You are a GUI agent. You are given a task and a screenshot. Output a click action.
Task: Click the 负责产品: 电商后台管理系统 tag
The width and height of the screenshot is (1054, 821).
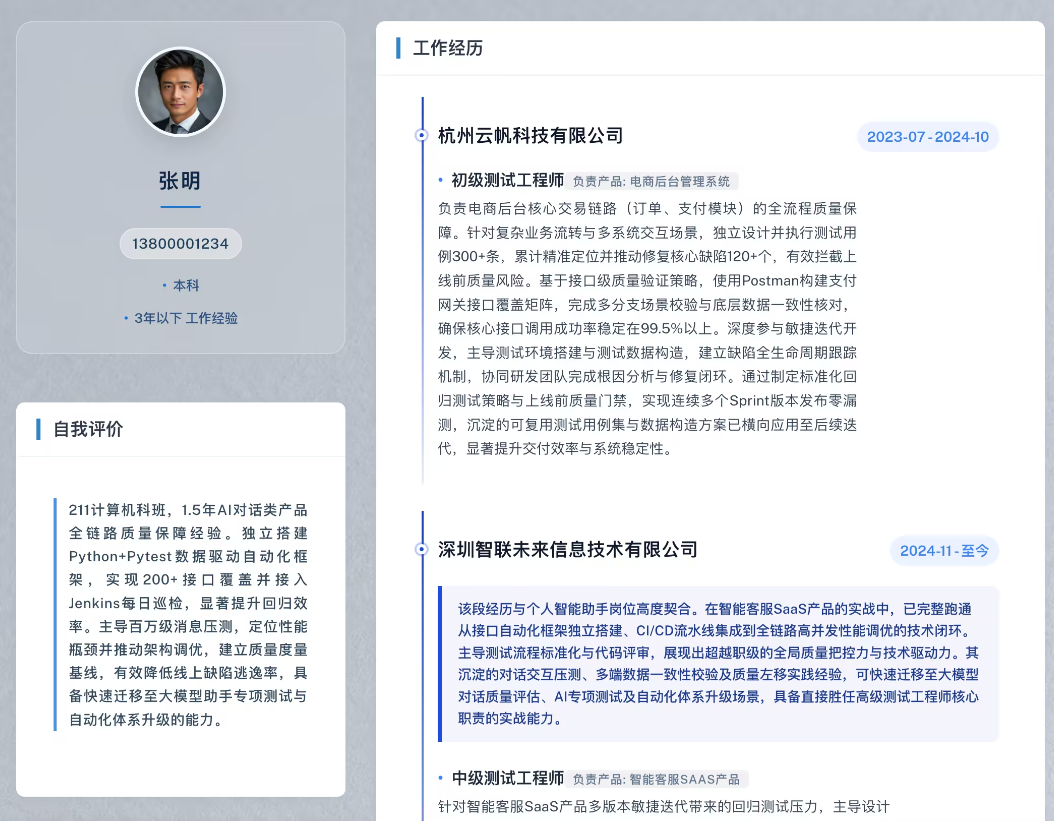(651, 181)
